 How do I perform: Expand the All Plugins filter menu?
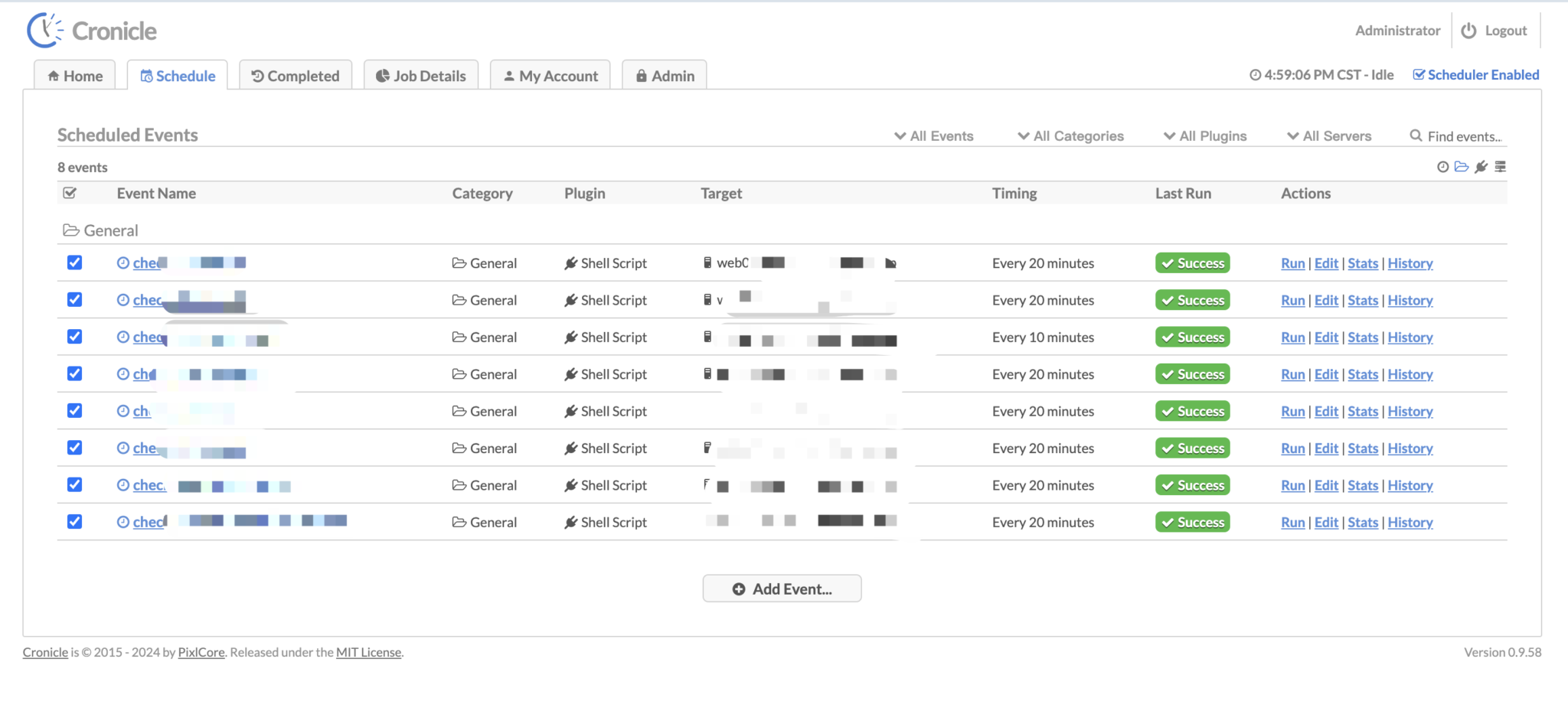tap(1205, 135)
